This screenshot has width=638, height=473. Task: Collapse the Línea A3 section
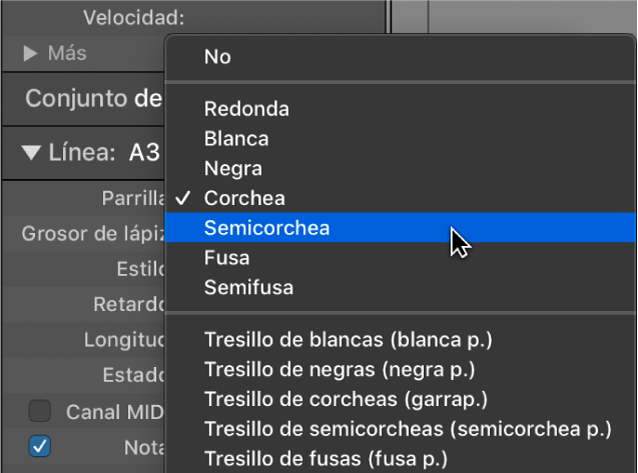tap(31, 153)
